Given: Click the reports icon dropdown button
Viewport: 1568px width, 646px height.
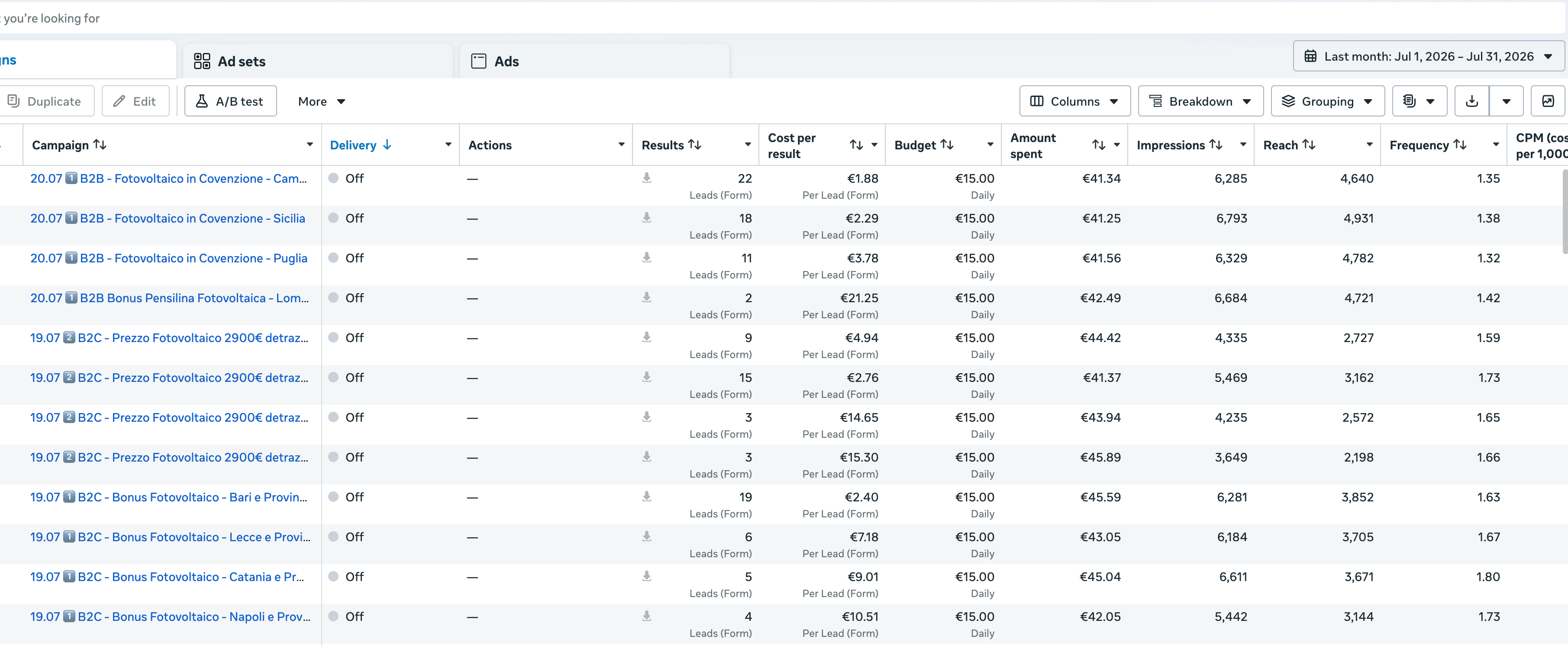Looking at the screenshot, I should point(1419,101).
